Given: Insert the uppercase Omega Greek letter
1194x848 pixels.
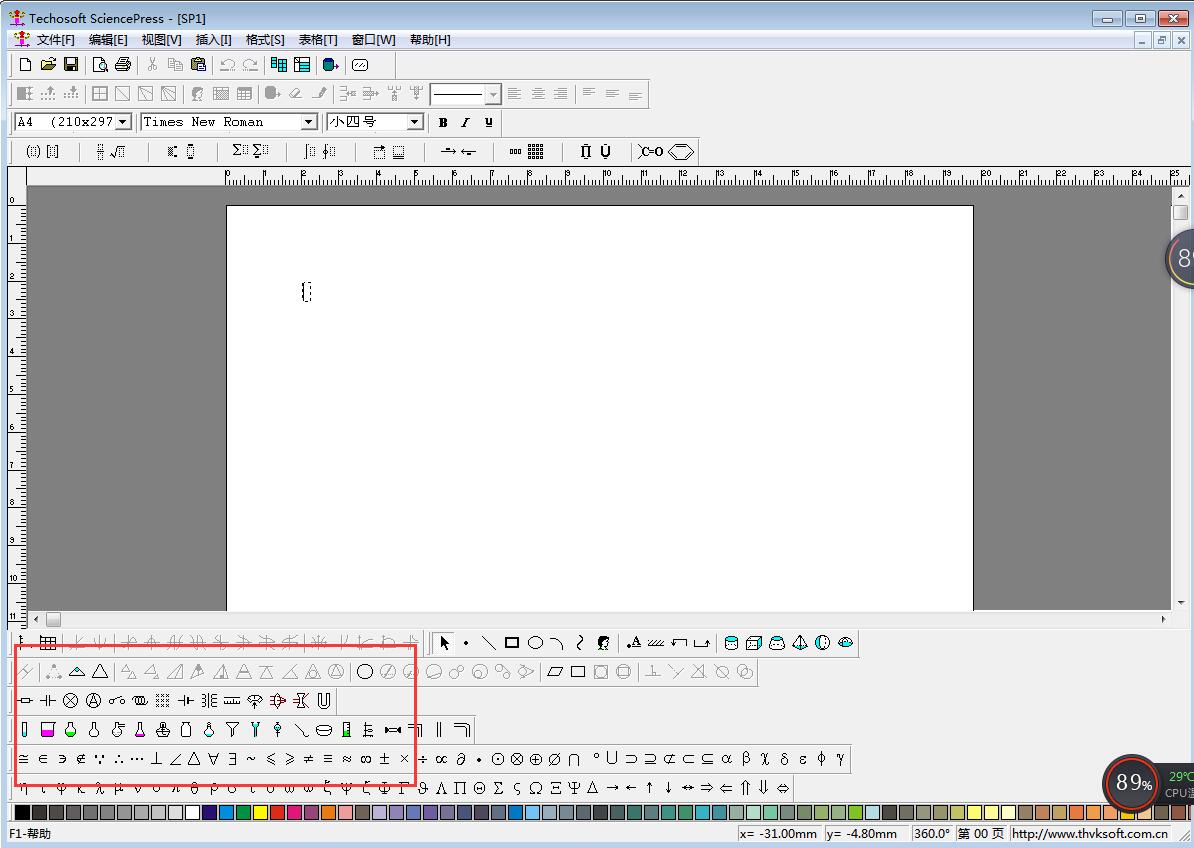Looking at the screenshot, I should point(536,788).
